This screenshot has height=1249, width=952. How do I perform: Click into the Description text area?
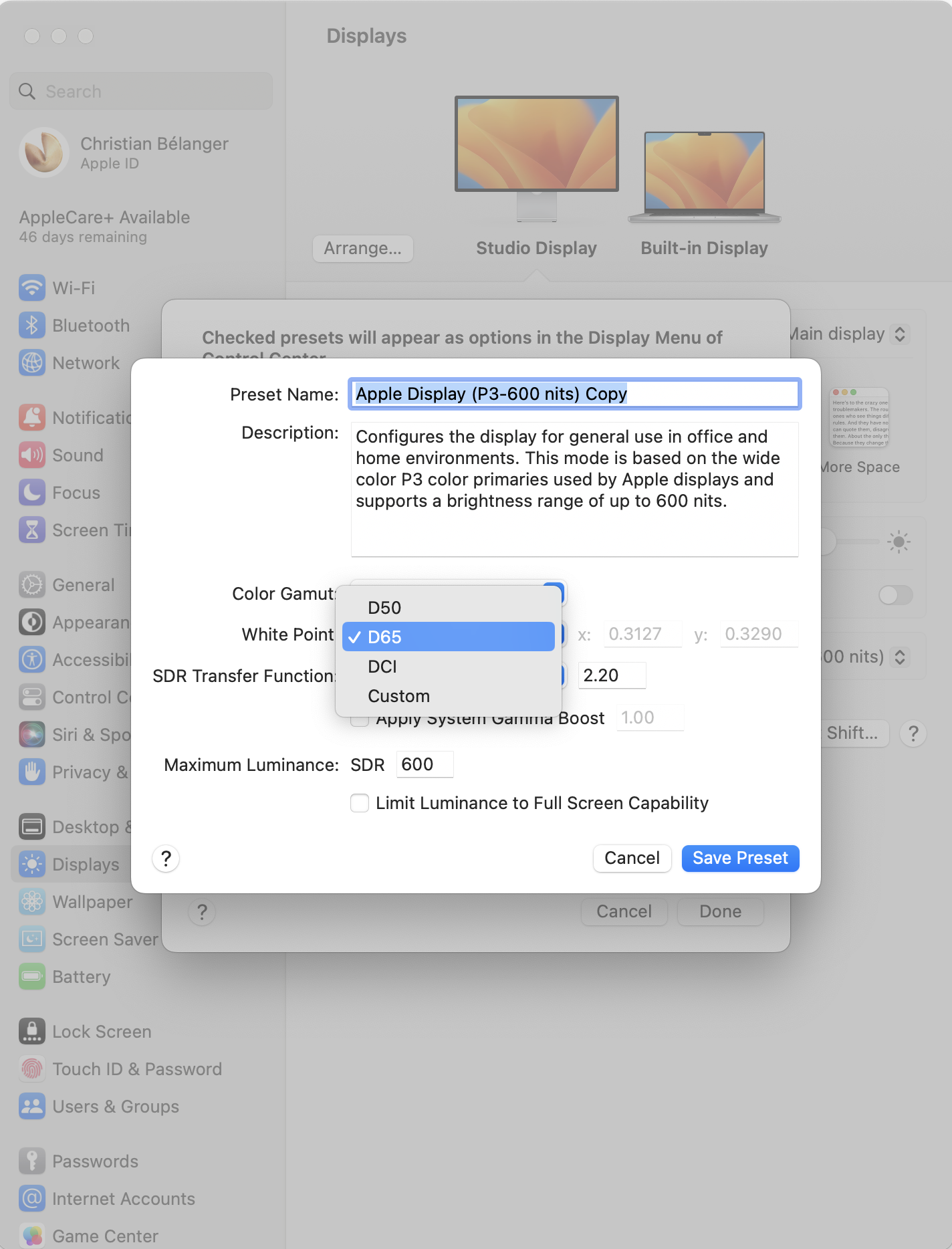pyautogui.click(x=575, y=489)
